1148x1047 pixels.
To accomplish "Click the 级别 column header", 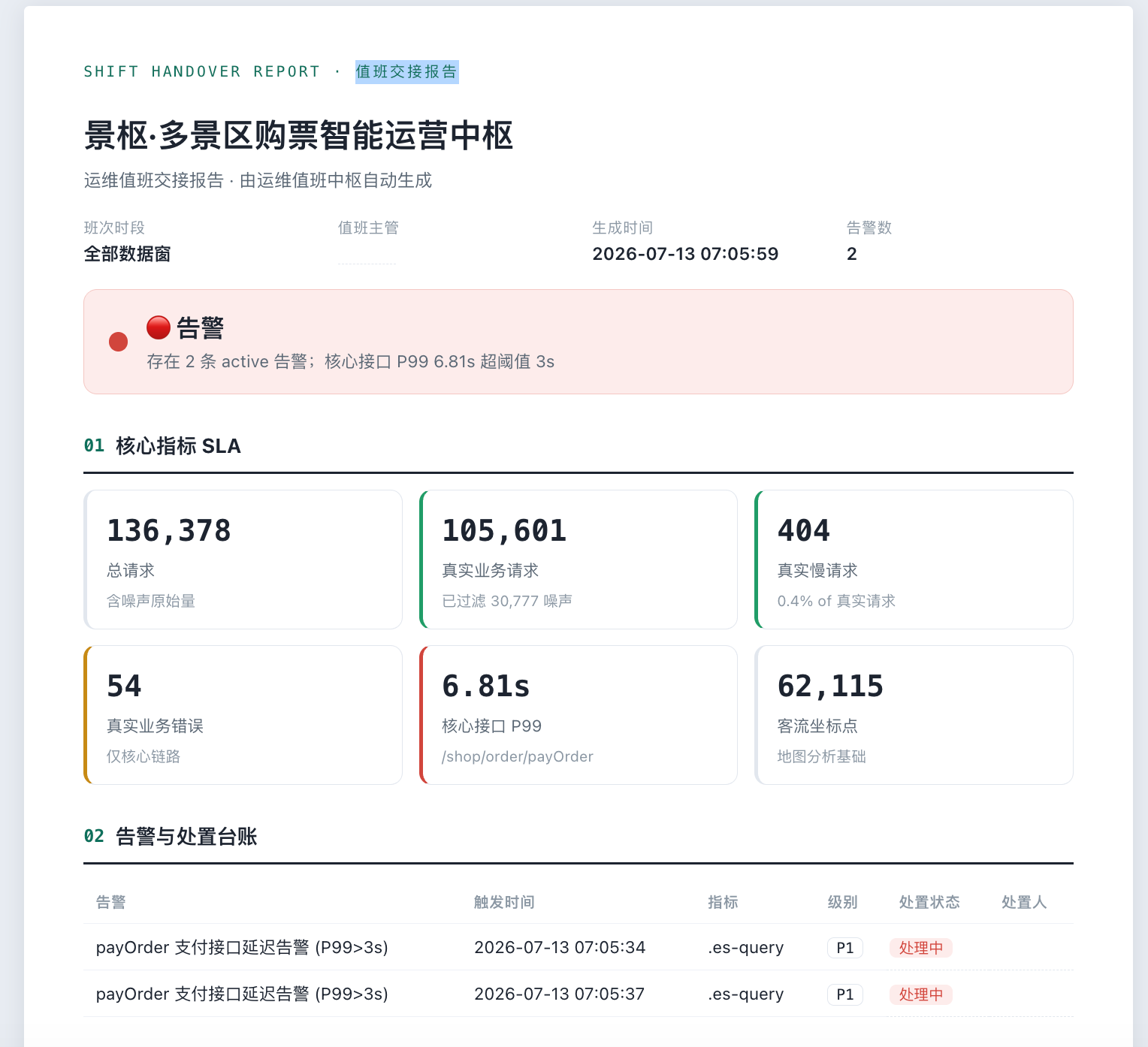I will pyautogui.click(x=843, y=902).
